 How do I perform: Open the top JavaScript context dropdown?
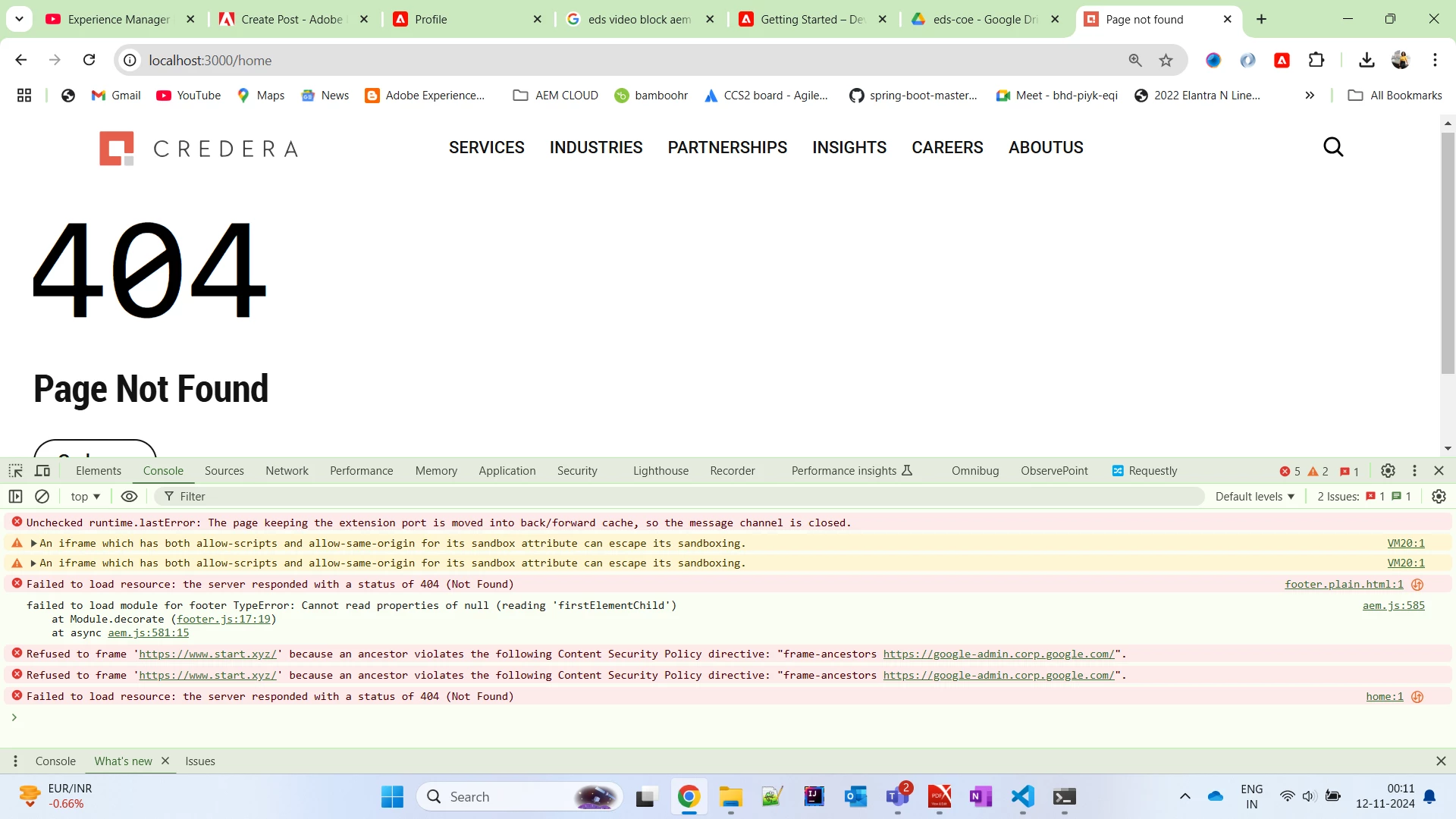click(x=85, y=497)
